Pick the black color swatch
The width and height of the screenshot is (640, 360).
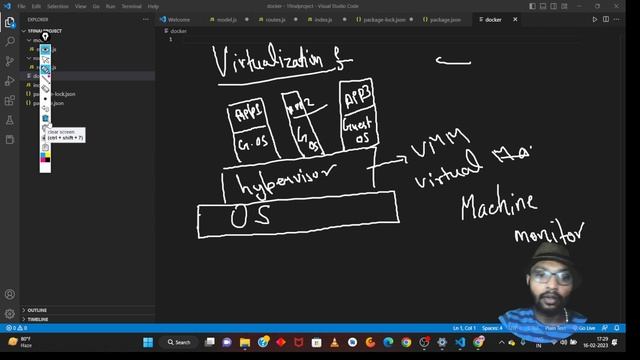point(48,160)
